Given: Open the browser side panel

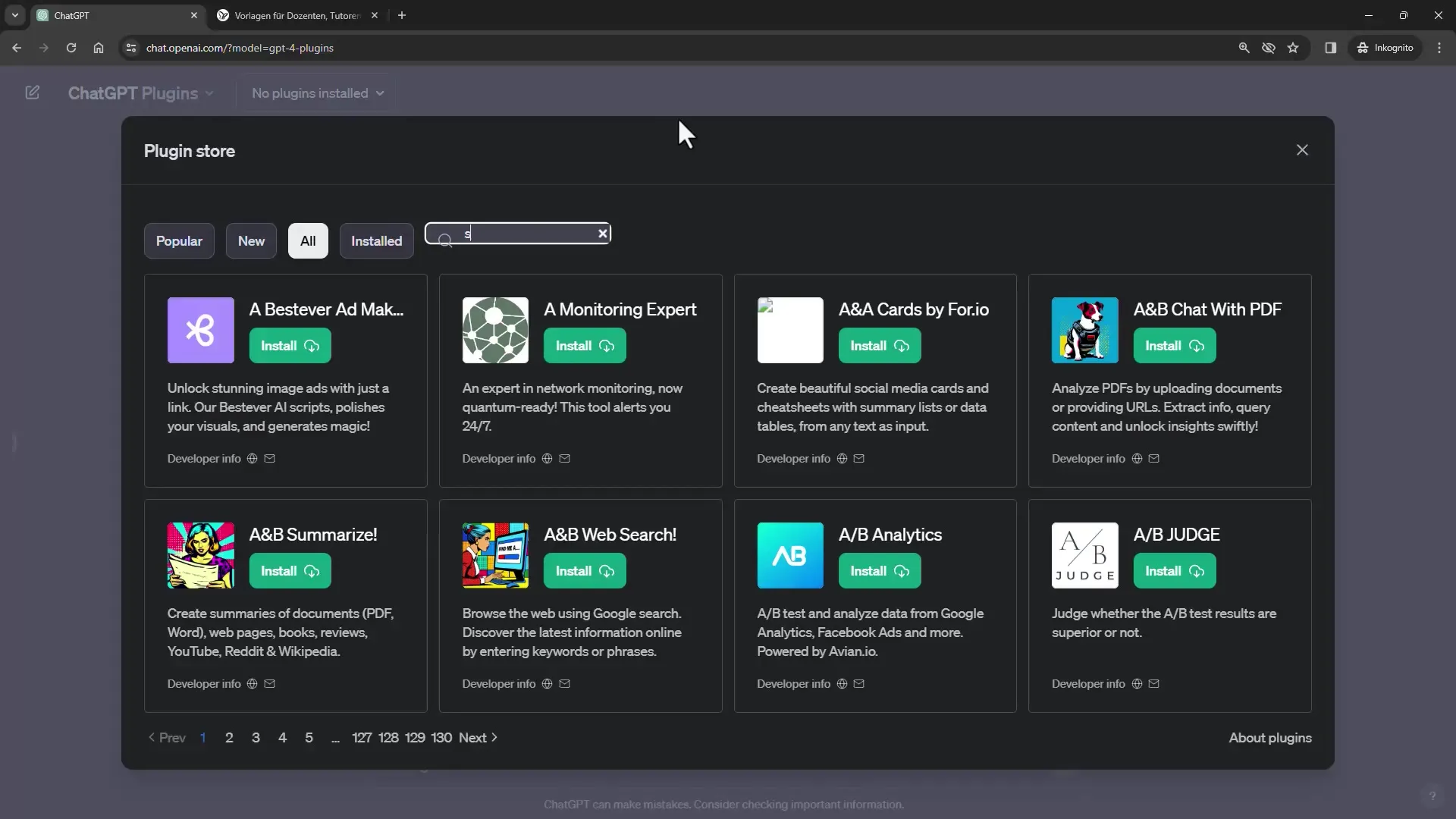Looking at the screenshot, I should 1330,48.
